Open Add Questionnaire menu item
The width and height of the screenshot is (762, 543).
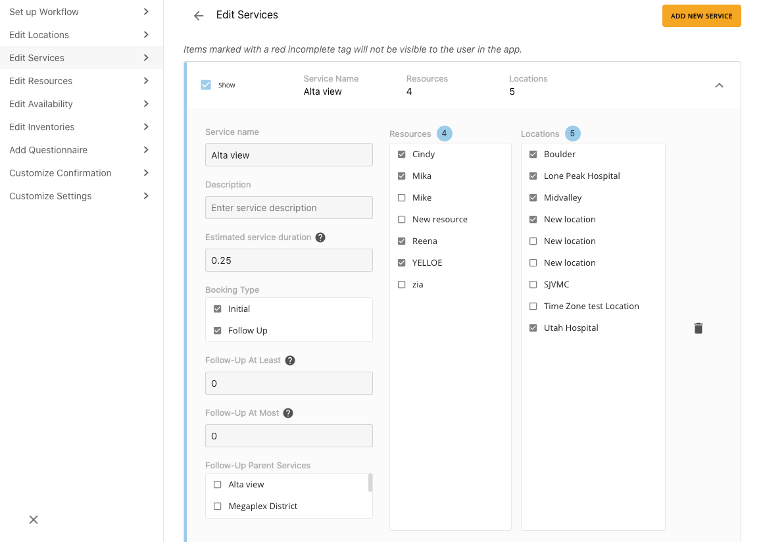pyautogui.click(x=81, y=150)
